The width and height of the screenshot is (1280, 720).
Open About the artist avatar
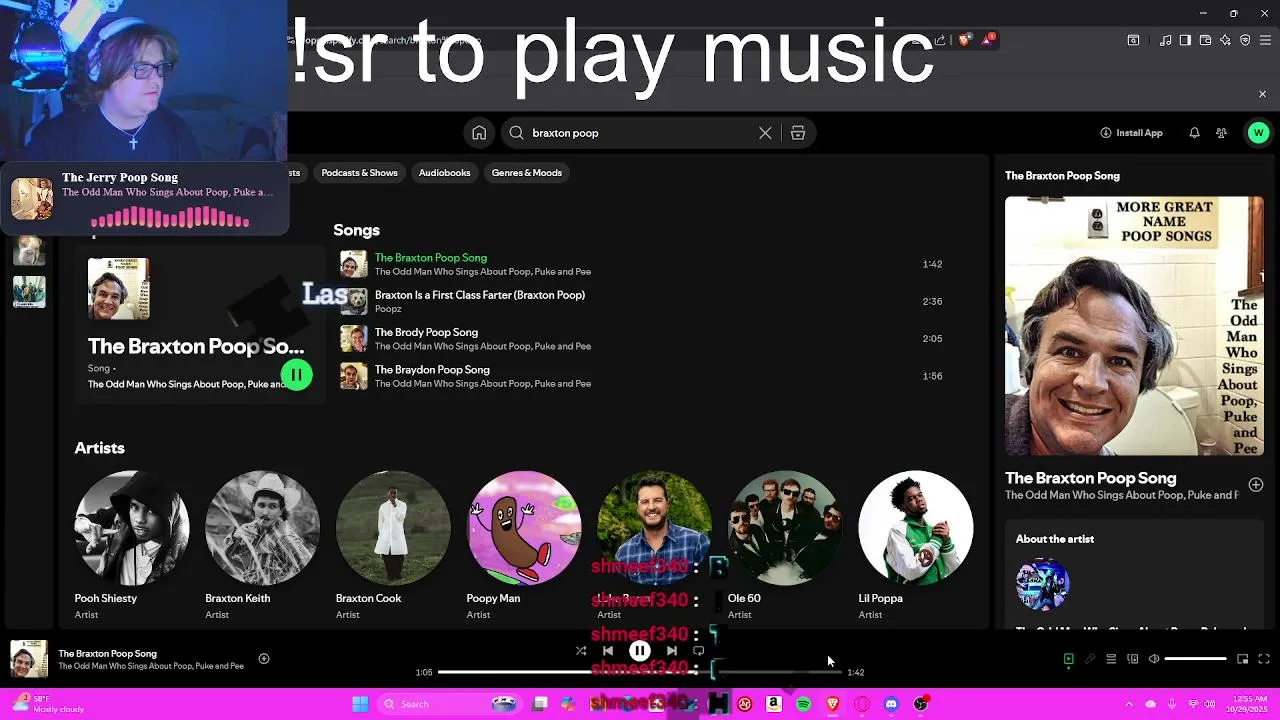(x=1042, y=584)
